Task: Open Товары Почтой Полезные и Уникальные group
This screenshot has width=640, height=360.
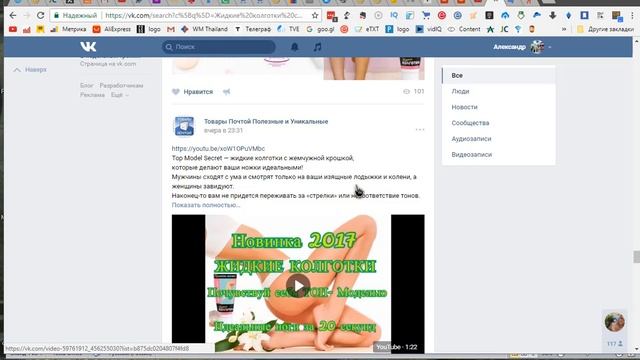Action: click(x=266, y=122)
